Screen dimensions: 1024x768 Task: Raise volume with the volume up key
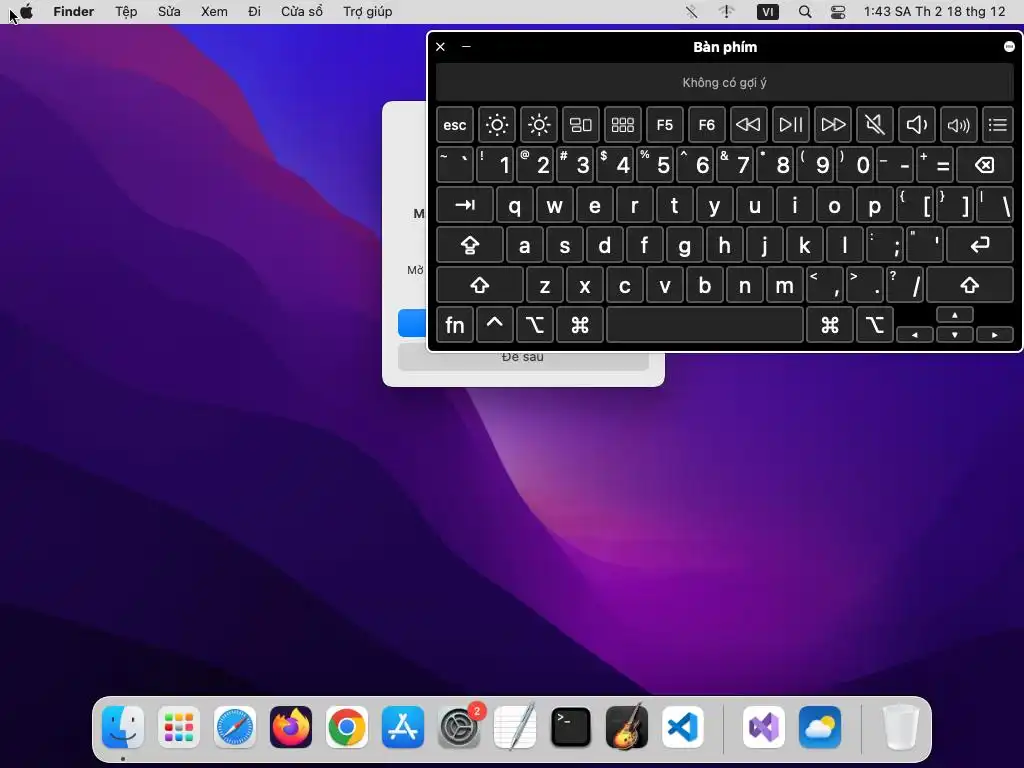[x=959, y=125]
